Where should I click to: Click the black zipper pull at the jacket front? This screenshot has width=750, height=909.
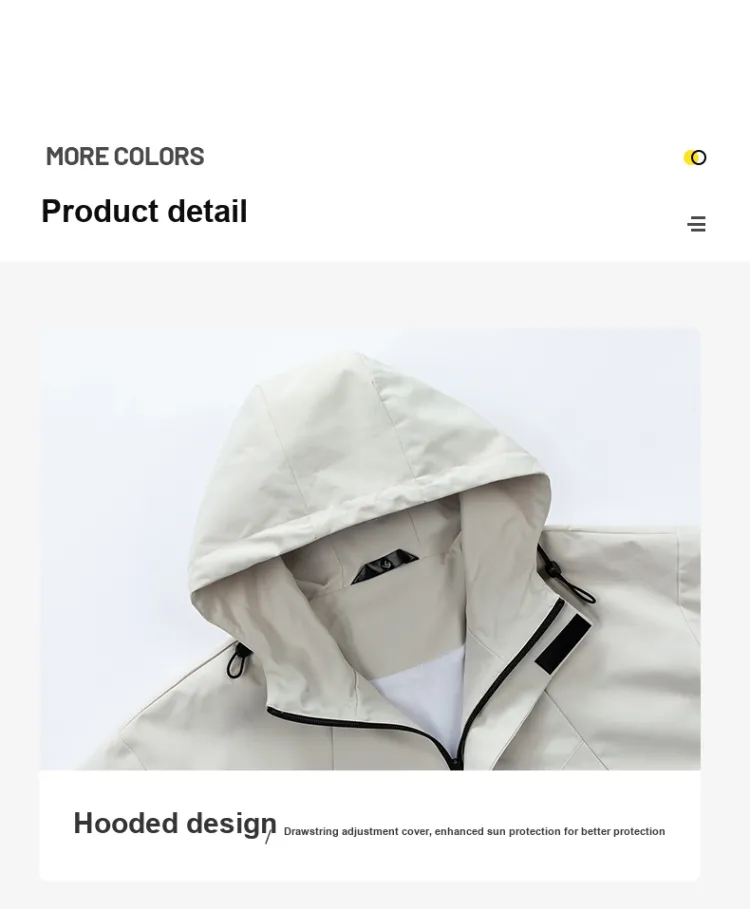456,762
